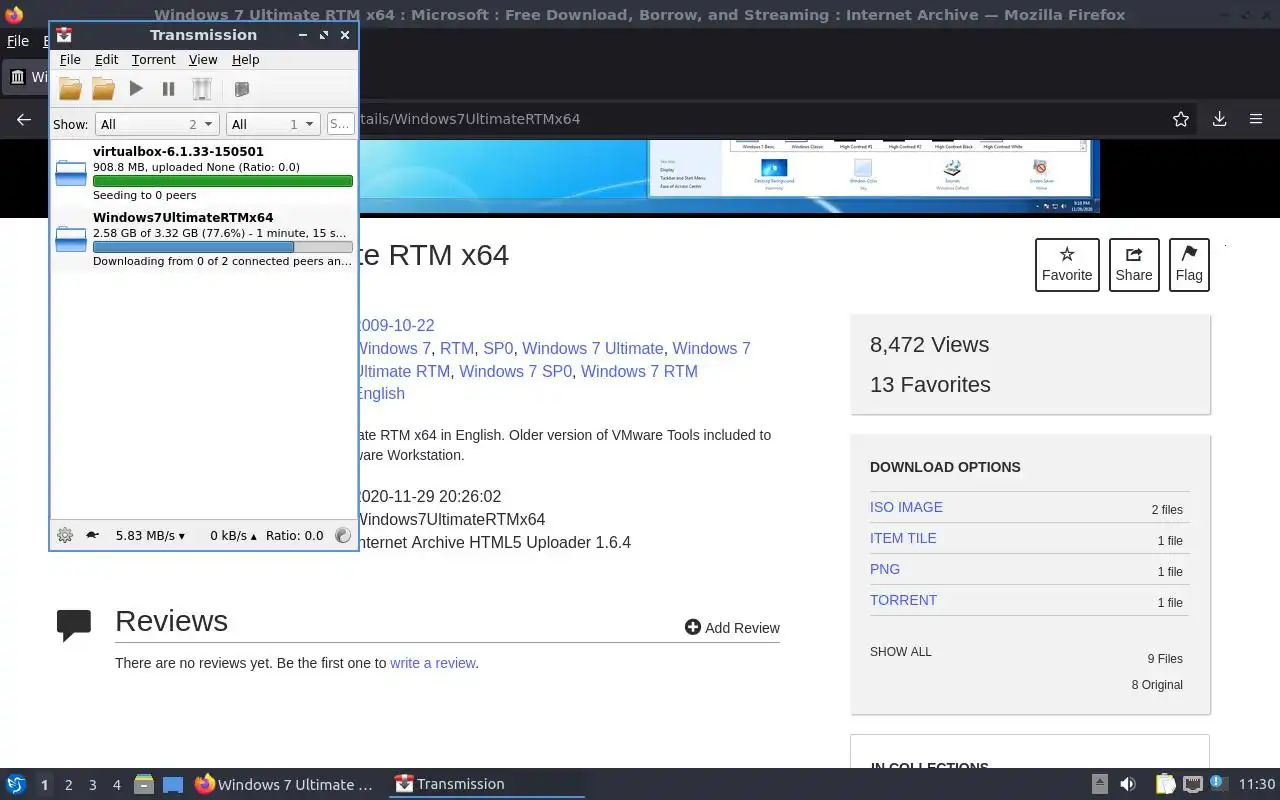The height and width of the screenshot is (800, 1280).
Task: Open the Edit menu in Transmission
Action: tap(106, 60)
